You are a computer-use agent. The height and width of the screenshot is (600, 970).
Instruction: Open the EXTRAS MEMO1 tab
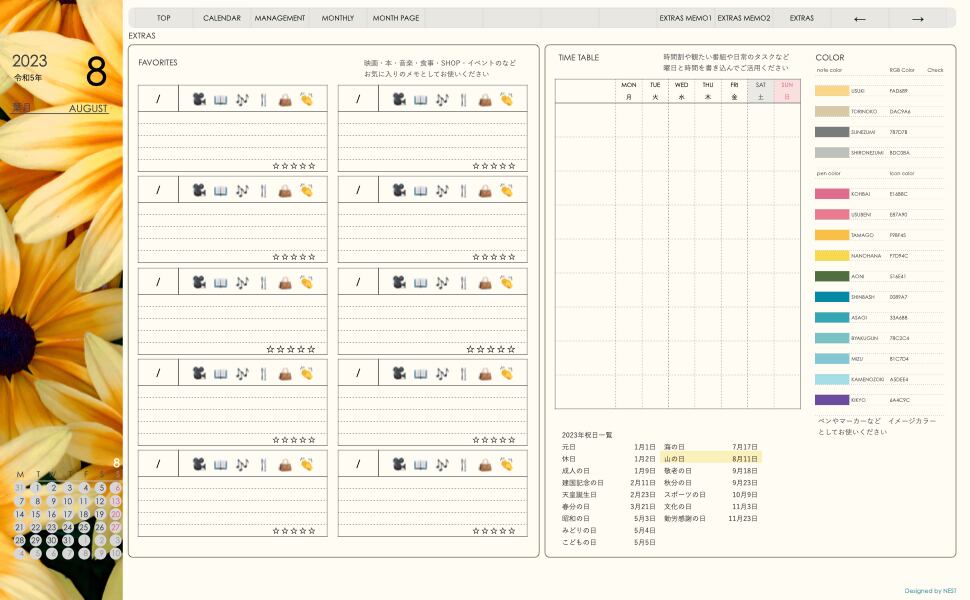click(685, 18)
